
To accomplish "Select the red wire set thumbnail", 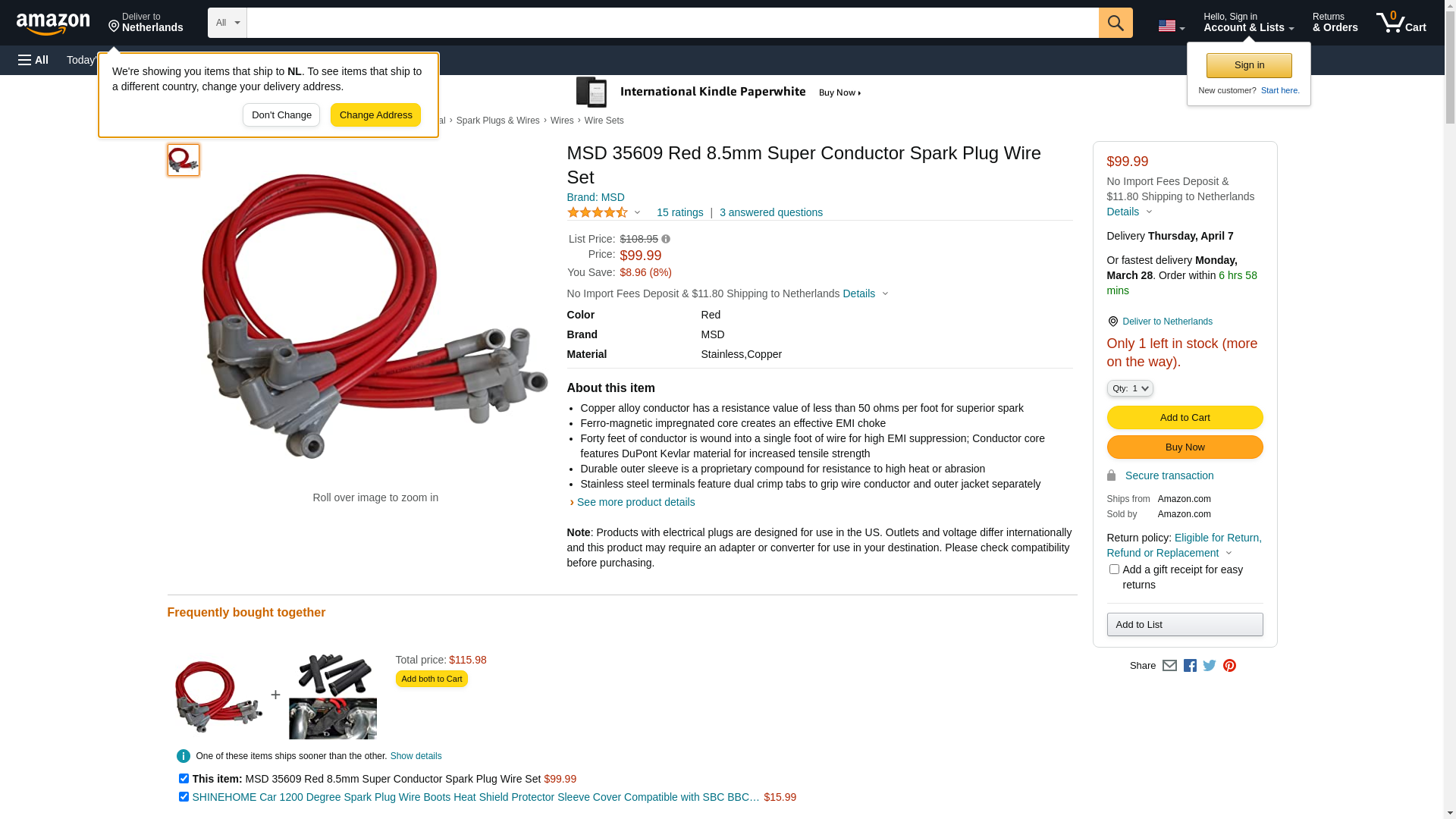I will click(x=184, y=160).
